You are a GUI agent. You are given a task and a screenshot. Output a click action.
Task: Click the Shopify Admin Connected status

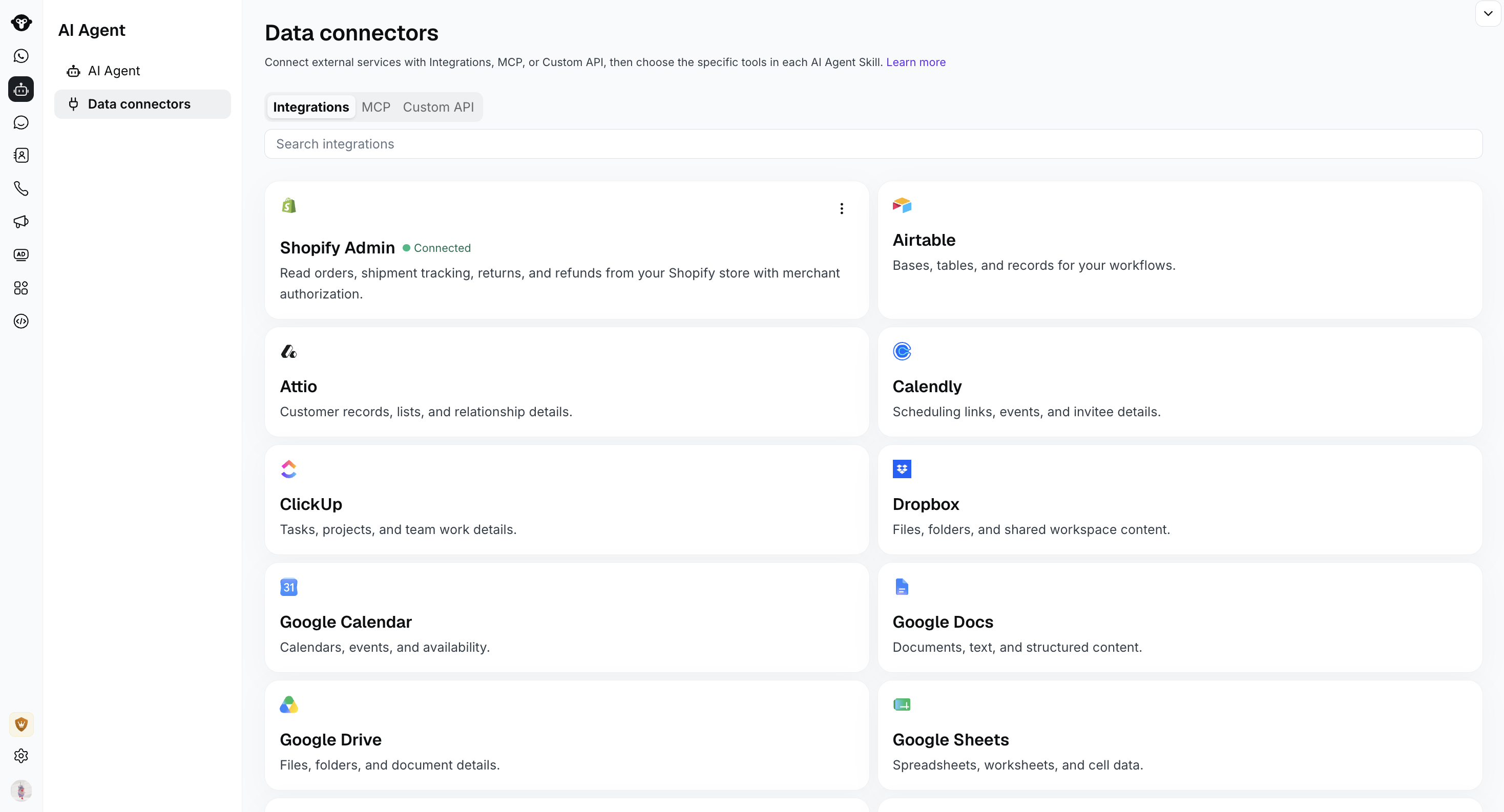[x=437, y=248]
